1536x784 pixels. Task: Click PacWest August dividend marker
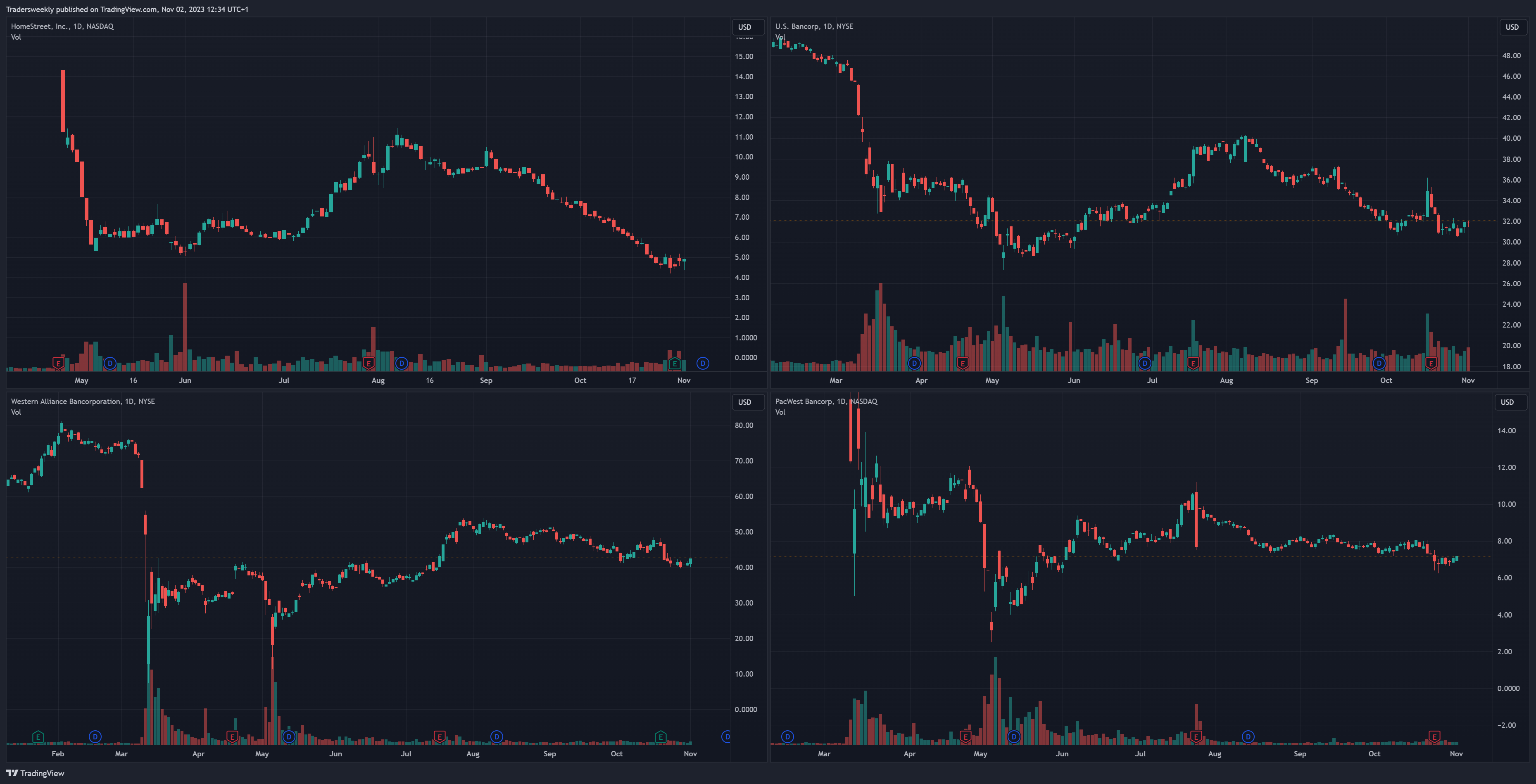(1248, 737)
